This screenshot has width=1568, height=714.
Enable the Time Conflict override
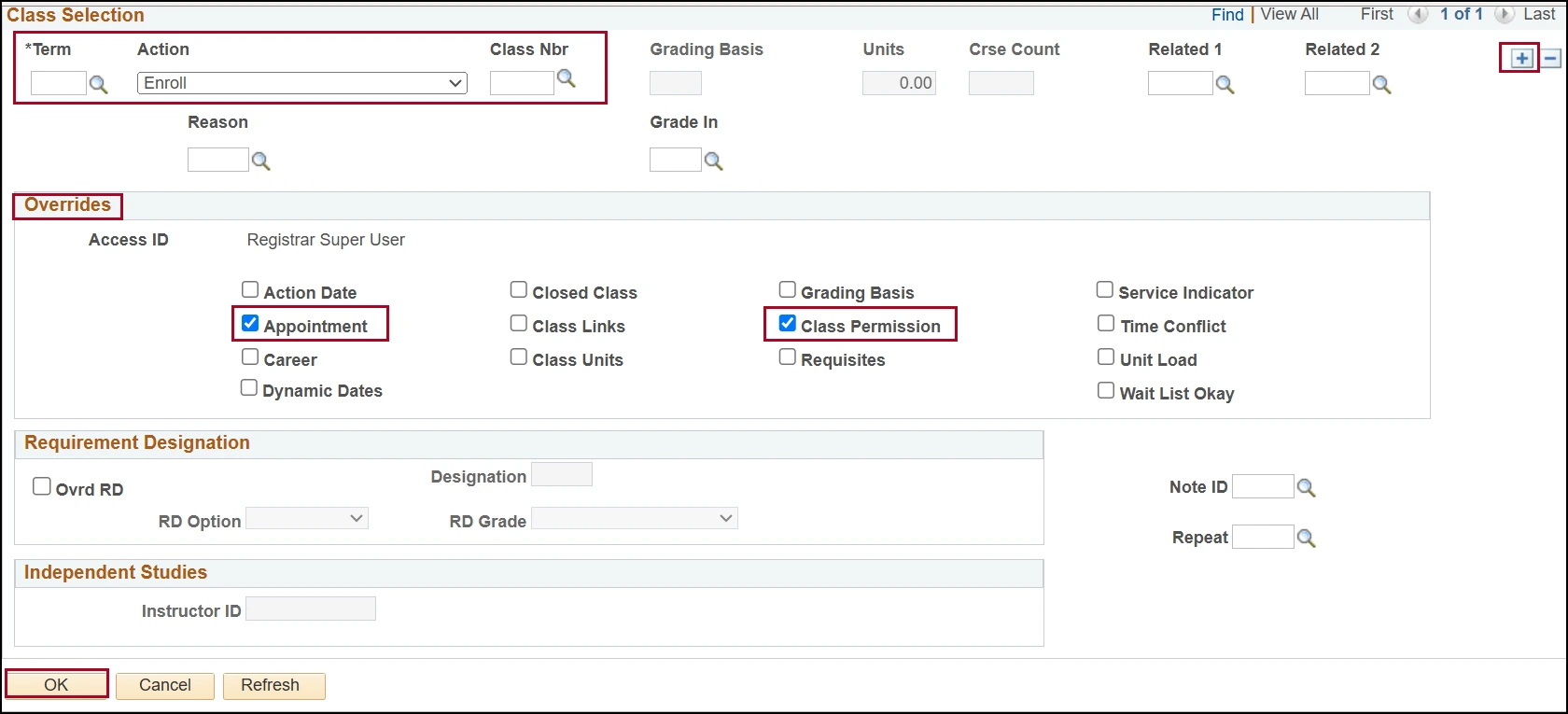tap(1106, 324)
